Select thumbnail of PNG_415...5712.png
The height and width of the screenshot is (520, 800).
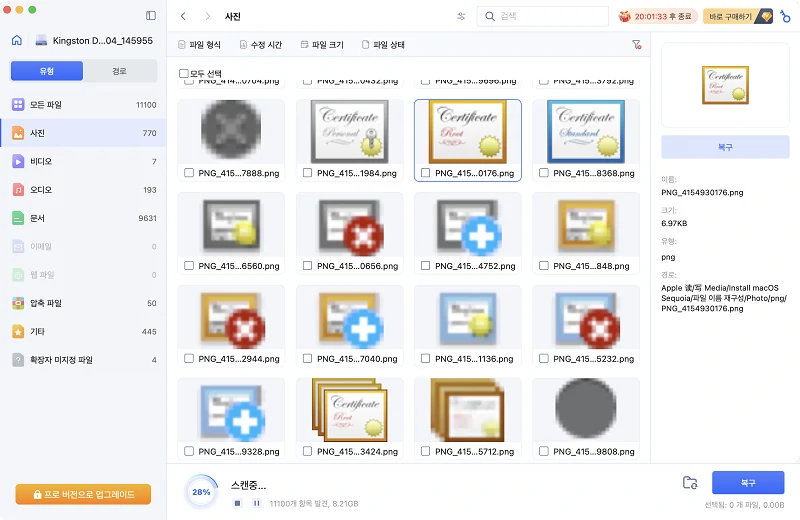467,410
